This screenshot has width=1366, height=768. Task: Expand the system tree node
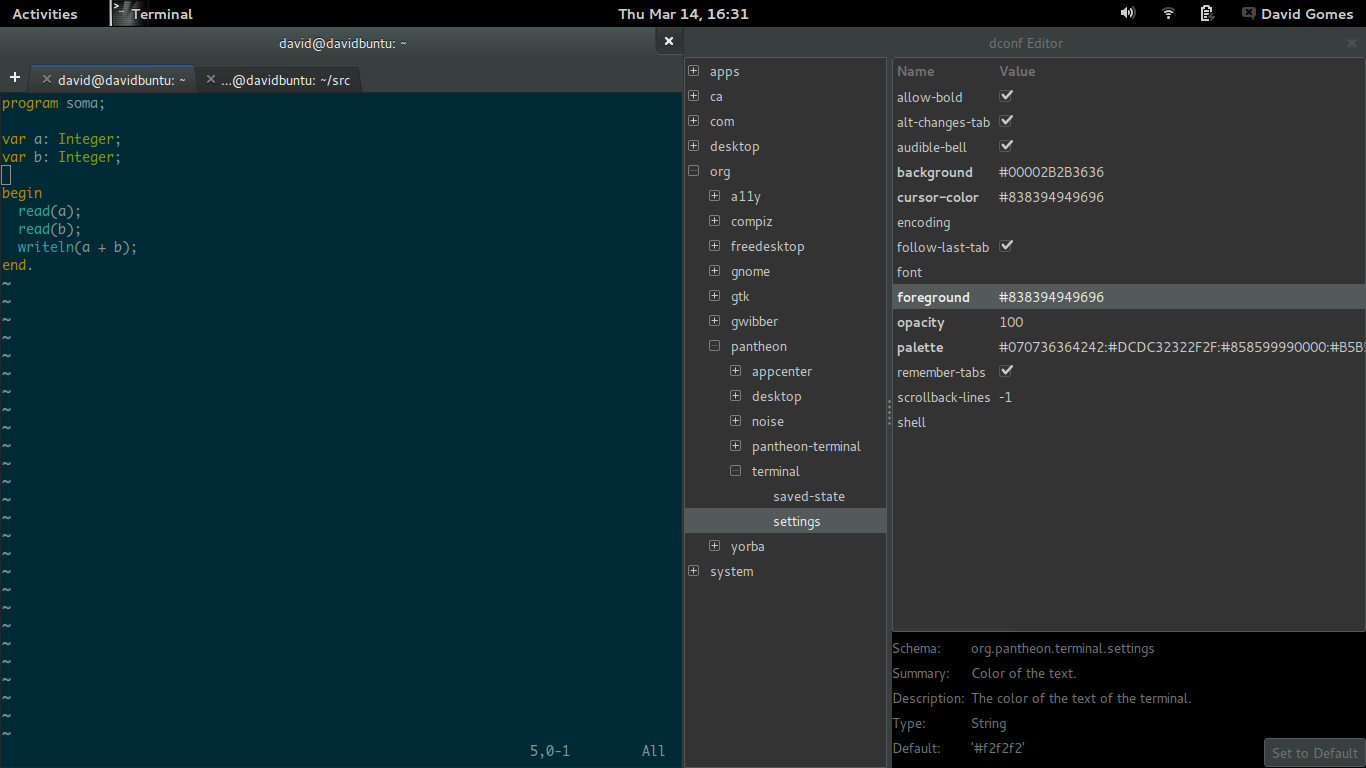[x=694, y=571]
